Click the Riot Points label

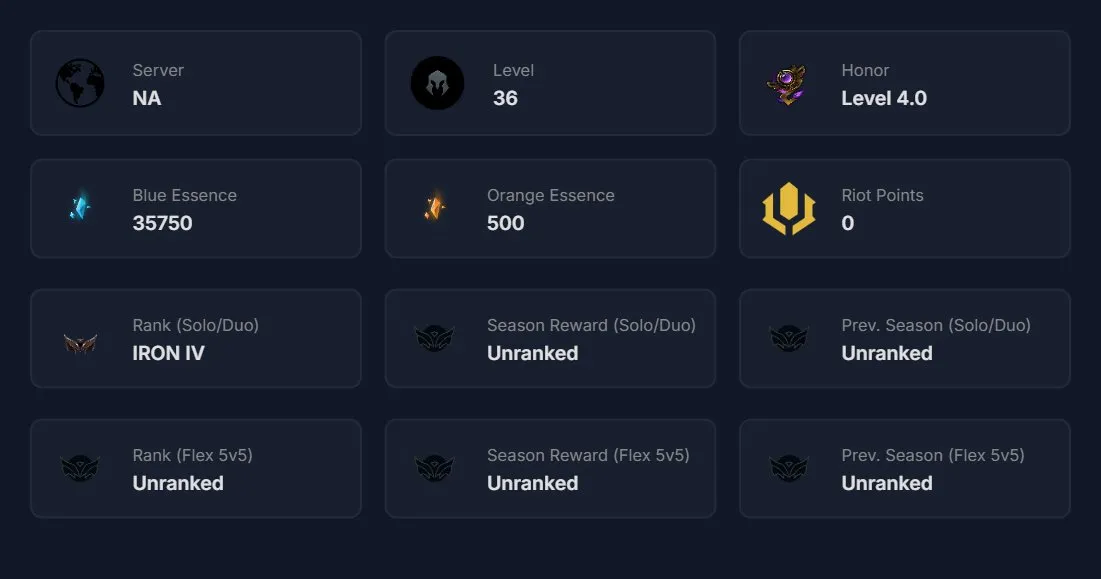point(883,195)
